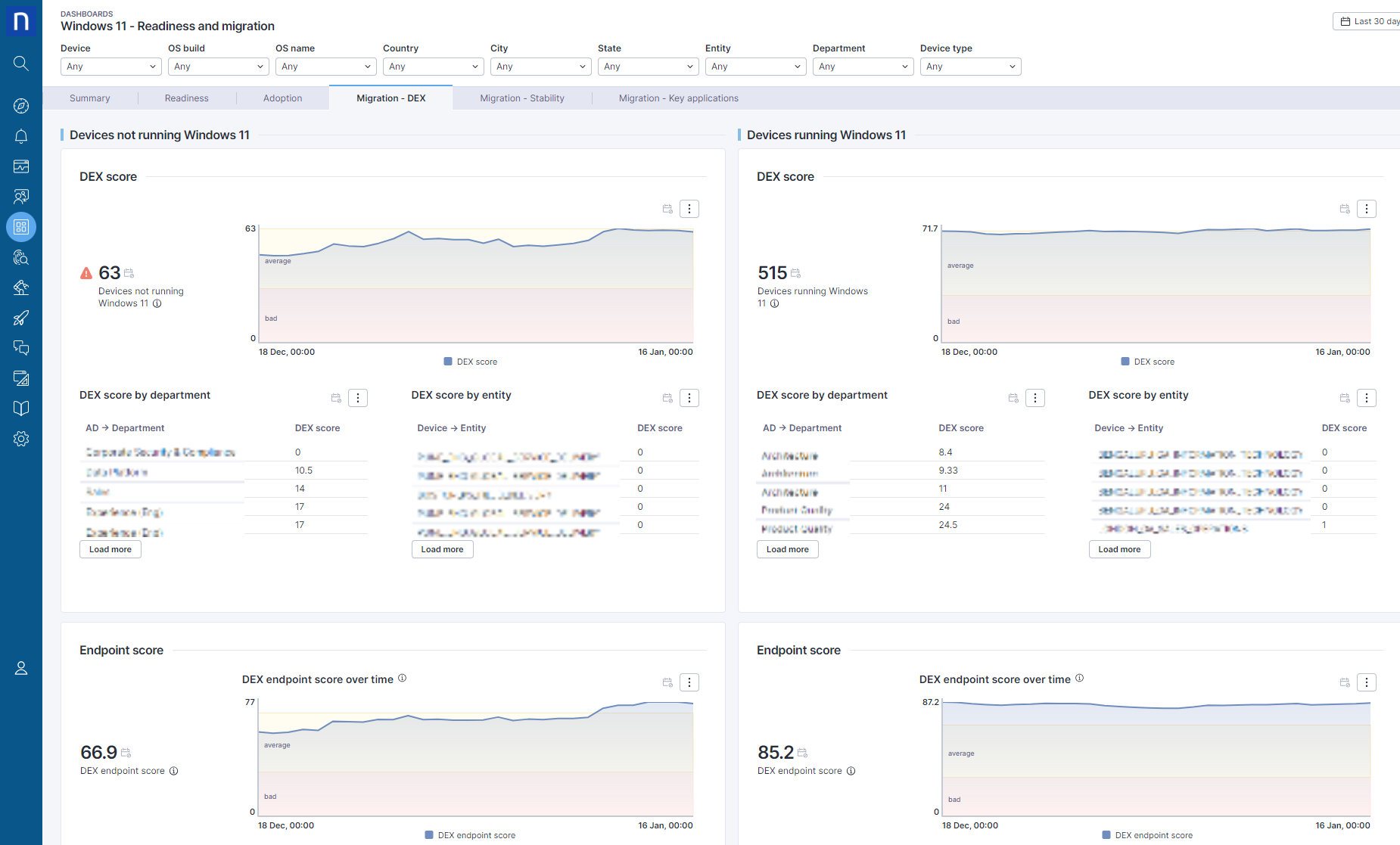
Task: Switch to the Adoption tab
Action: coord(283,98)
